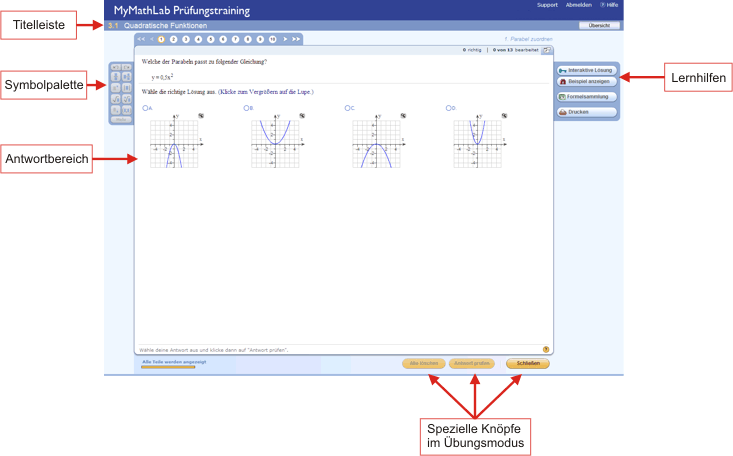Click the '0 richtig' score text
The width and height of the screenshot is (733, 456).
pos(472,50)
